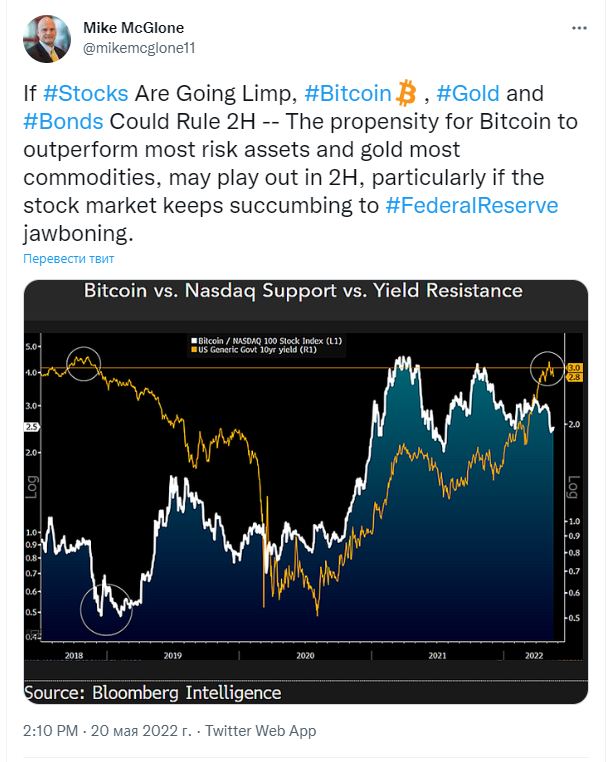Viewport: 607px width, 762px height.
Task: Open the #Bitcoin hashtag
Action: tap(348, 93)
